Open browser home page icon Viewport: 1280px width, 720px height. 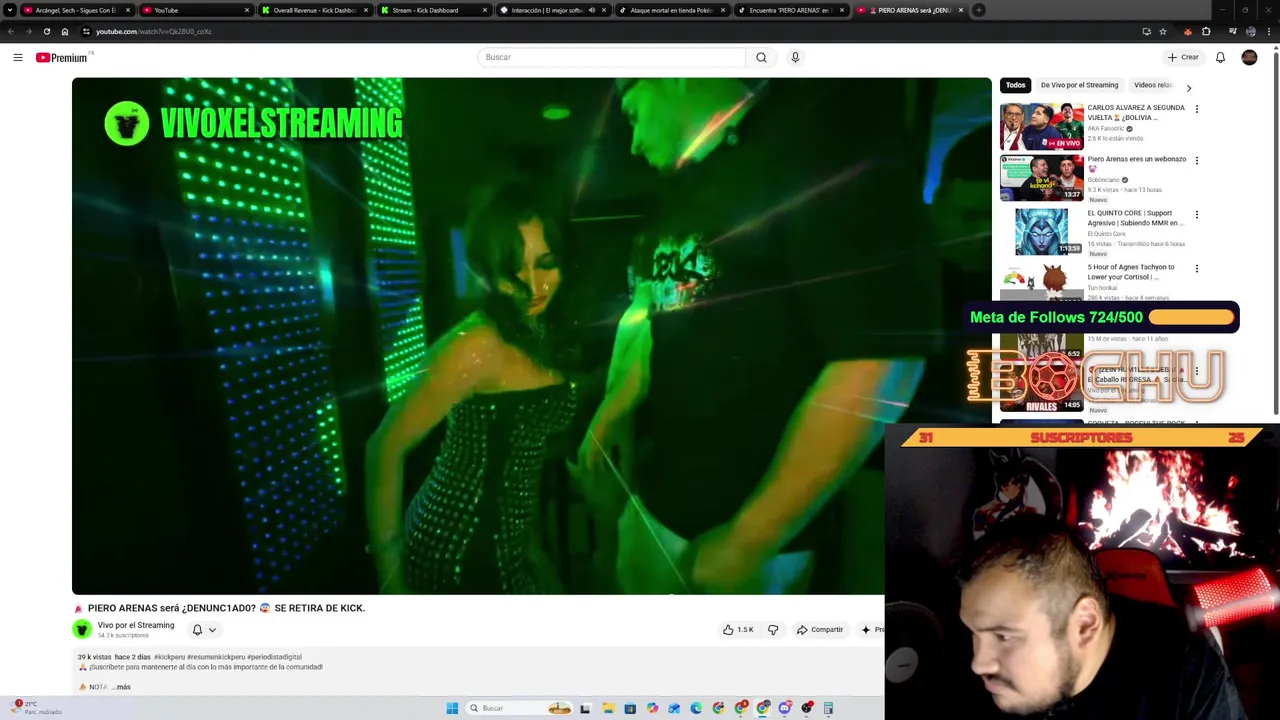65,31
